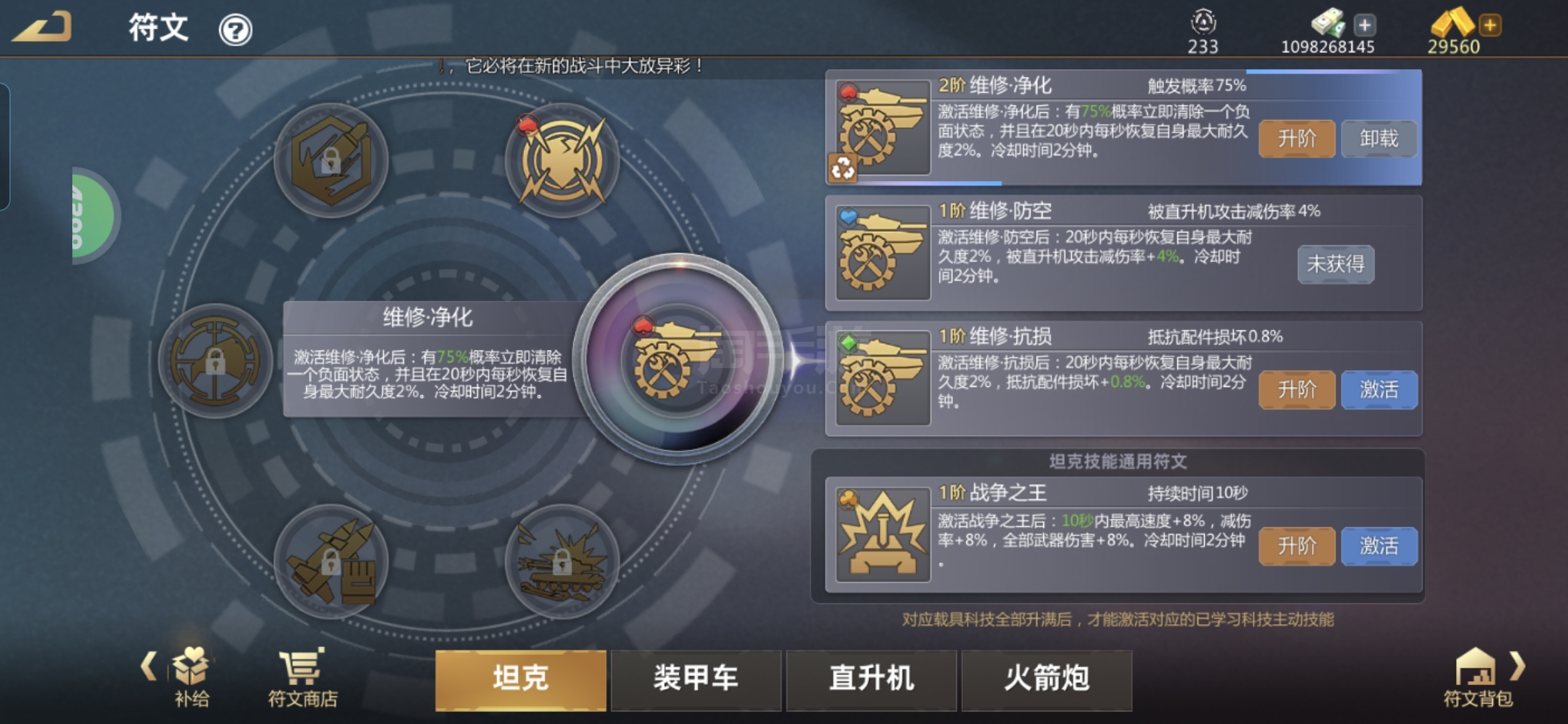Activate the 战争之王 rune
This screenshot has width=1568, height=724.
click(x=1379, y=546)
